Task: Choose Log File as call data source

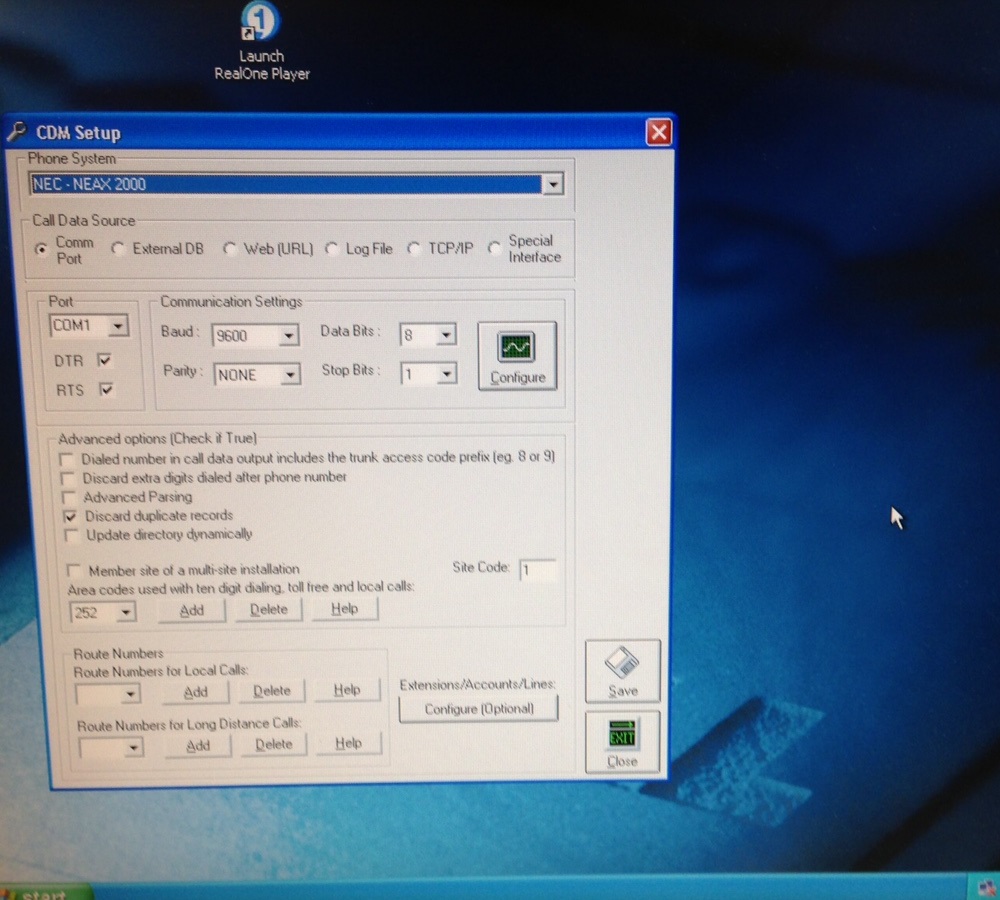Action: pyautogui.click(x=332, y=249)
